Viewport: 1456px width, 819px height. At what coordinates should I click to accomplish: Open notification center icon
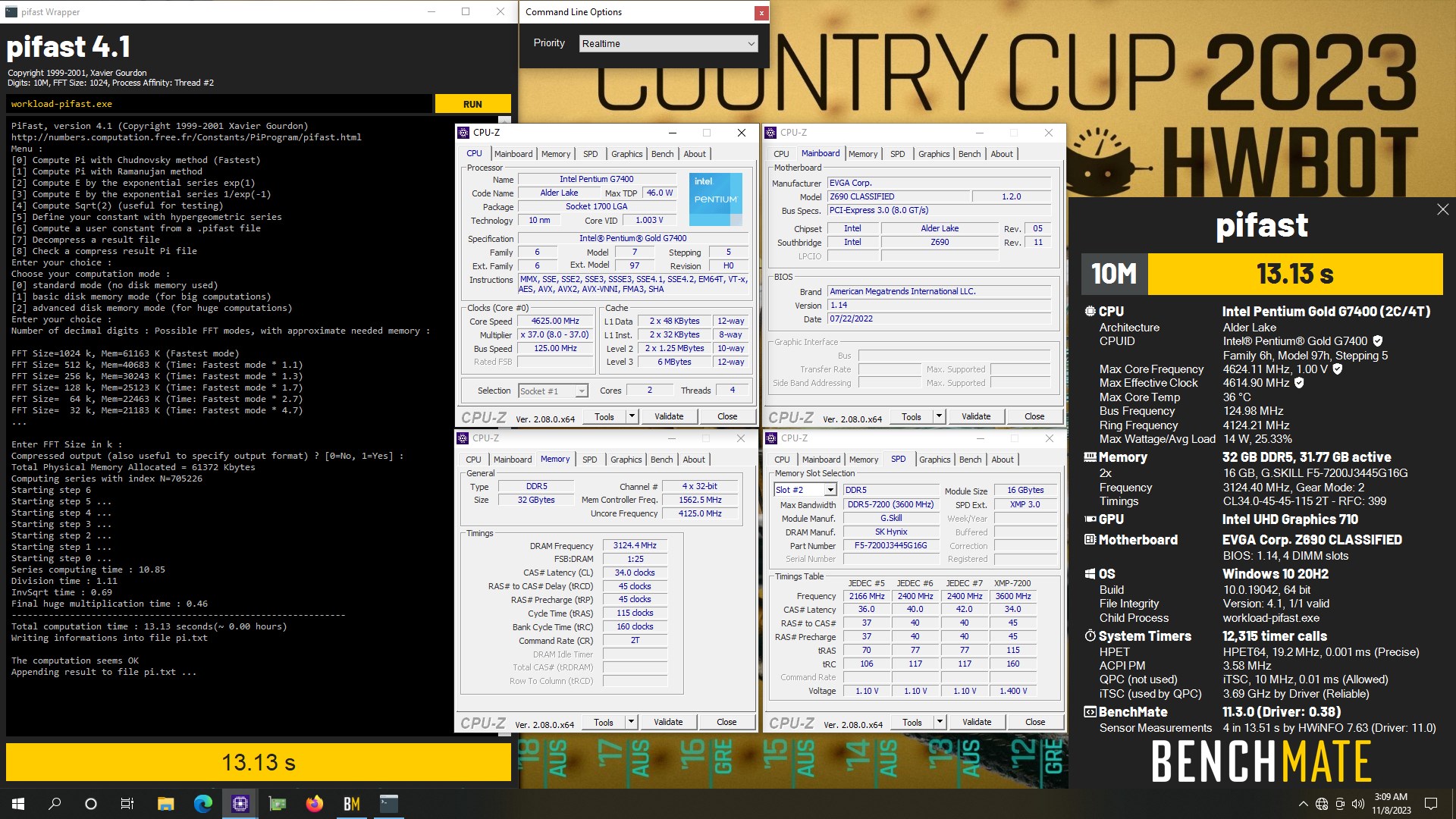[1431, 804]
